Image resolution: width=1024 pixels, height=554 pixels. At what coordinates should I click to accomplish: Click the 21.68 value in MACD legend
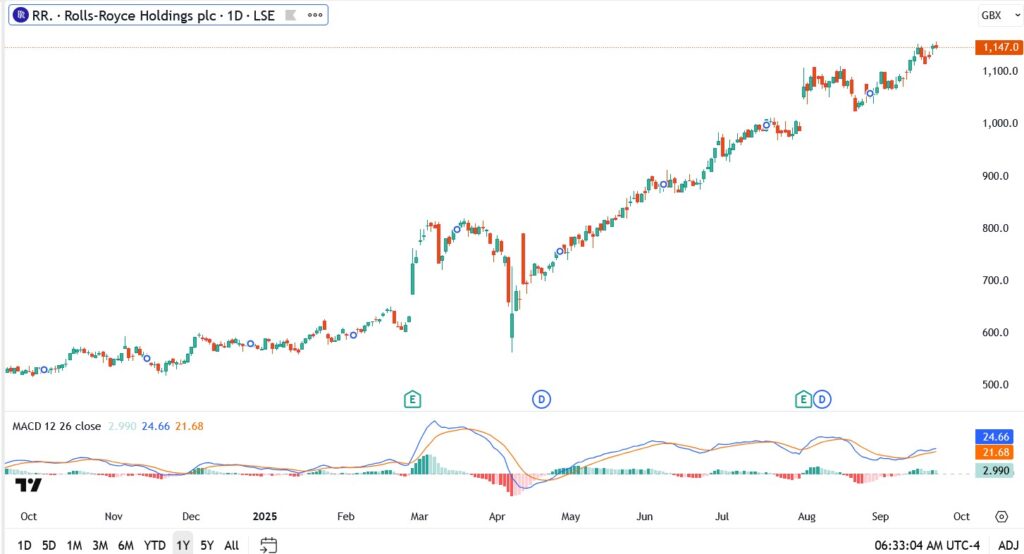[189, 426]
